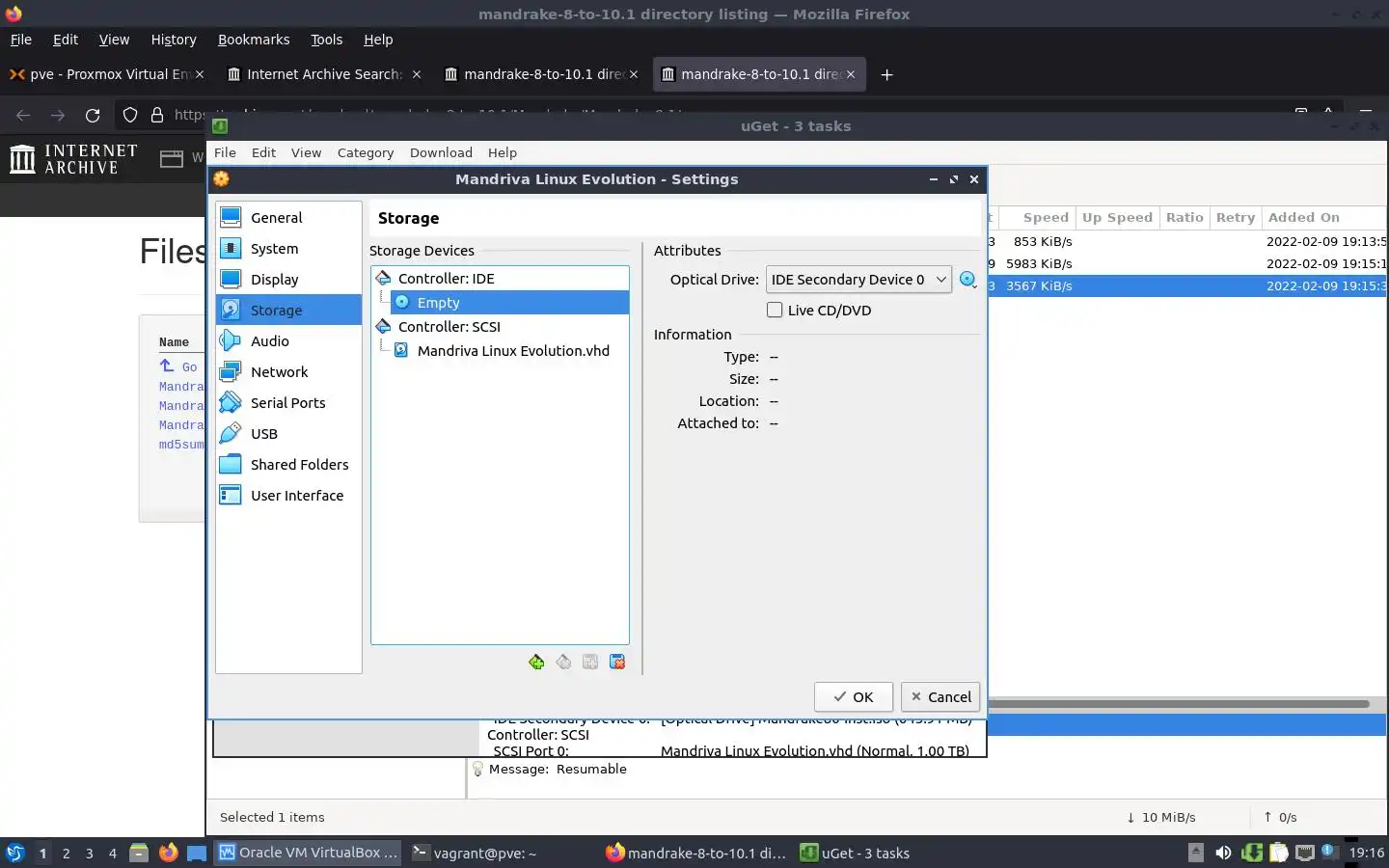Select the Empty optical drive entry

(509, 303)
